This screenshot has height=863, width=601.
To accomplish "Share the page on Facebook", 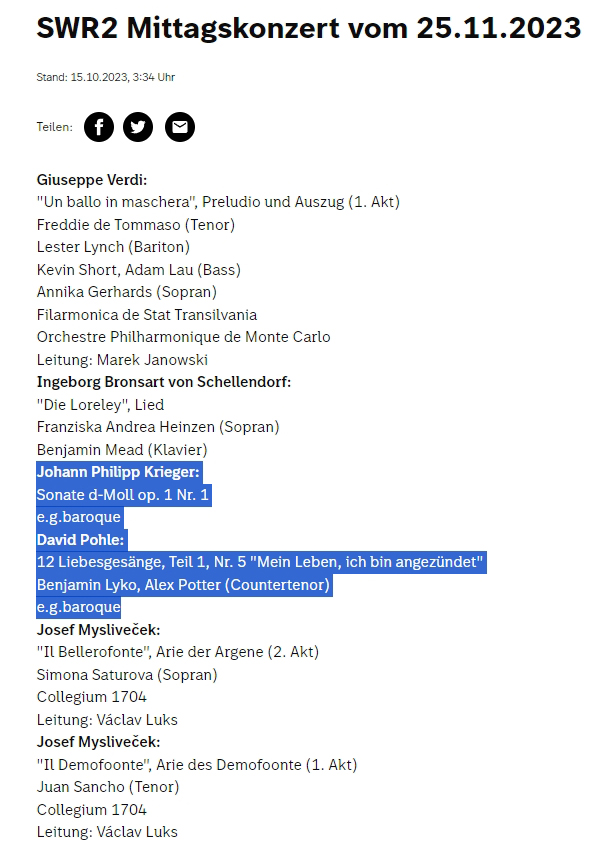I will 99,127.
